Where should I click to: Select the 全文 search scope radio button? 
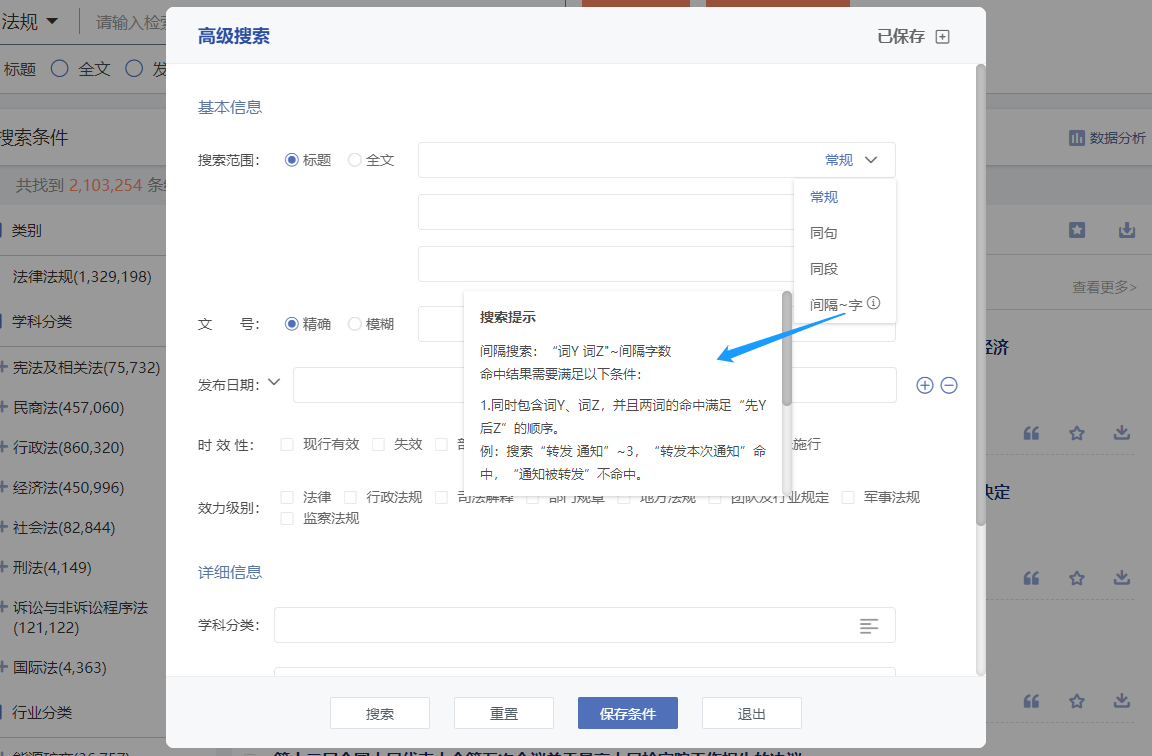point(355,160)
